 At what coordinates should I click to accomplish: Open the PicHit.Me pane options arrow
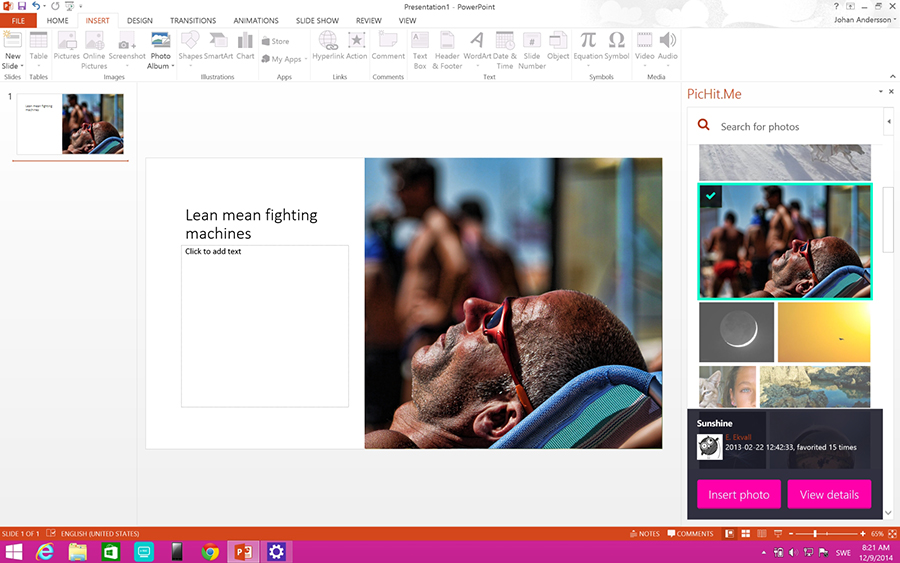coord(880,91)
